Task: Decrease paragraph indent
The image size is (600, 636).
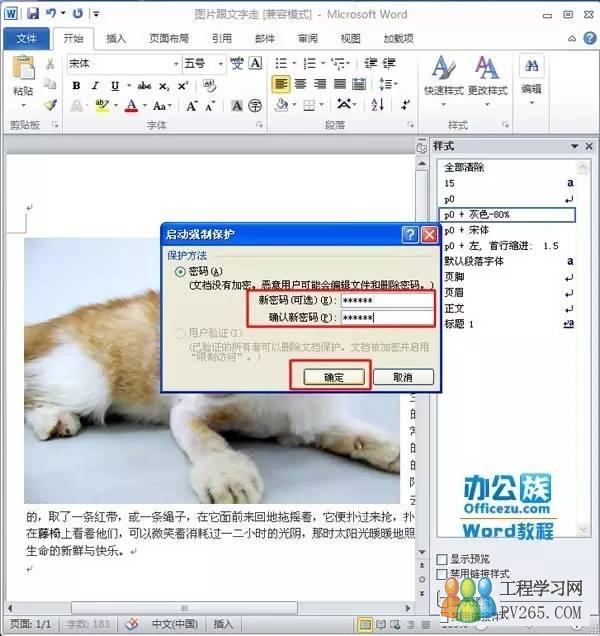Action: tap(370, 63)
